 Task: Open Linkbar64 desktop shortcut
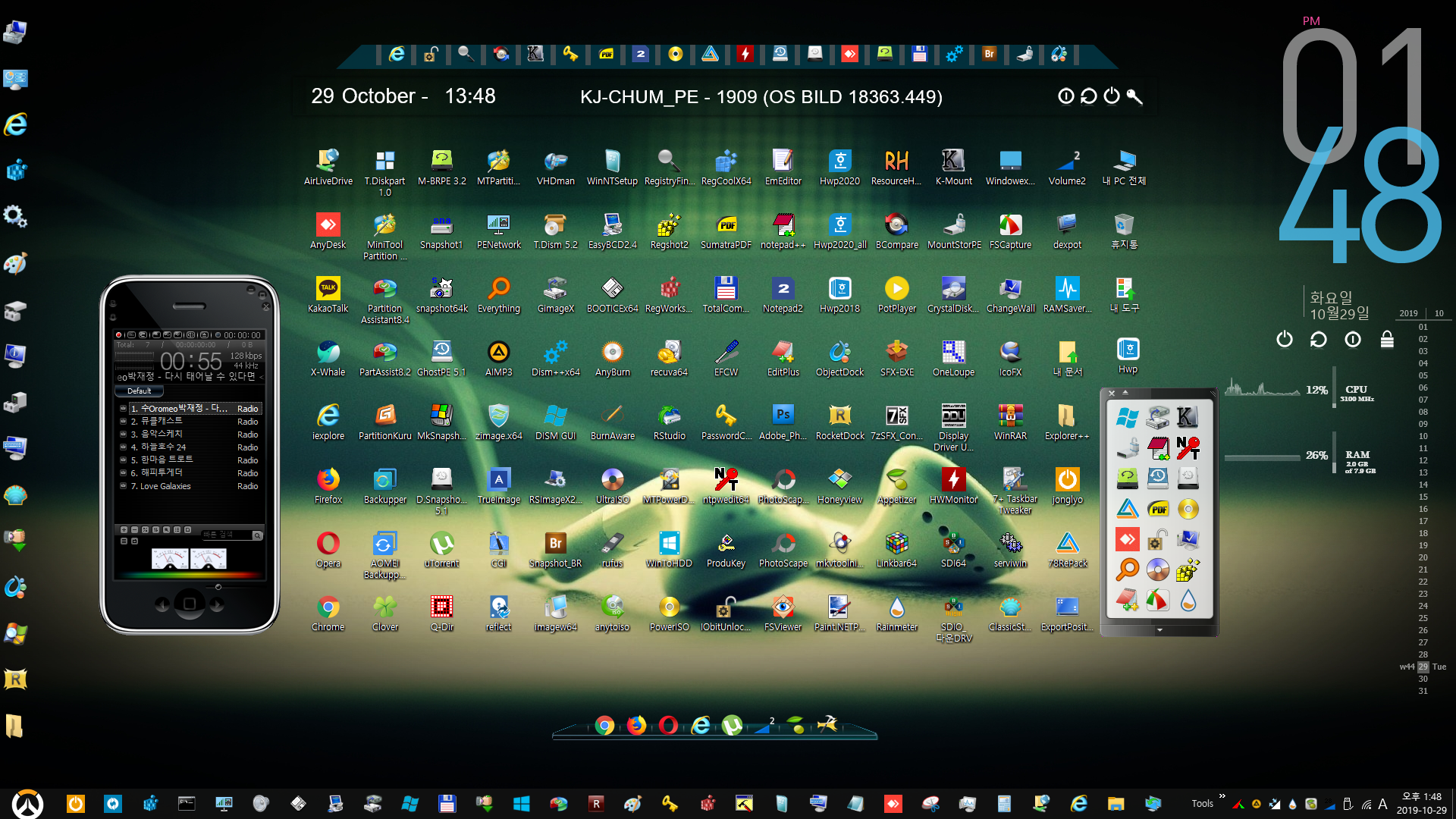point(896,550)
